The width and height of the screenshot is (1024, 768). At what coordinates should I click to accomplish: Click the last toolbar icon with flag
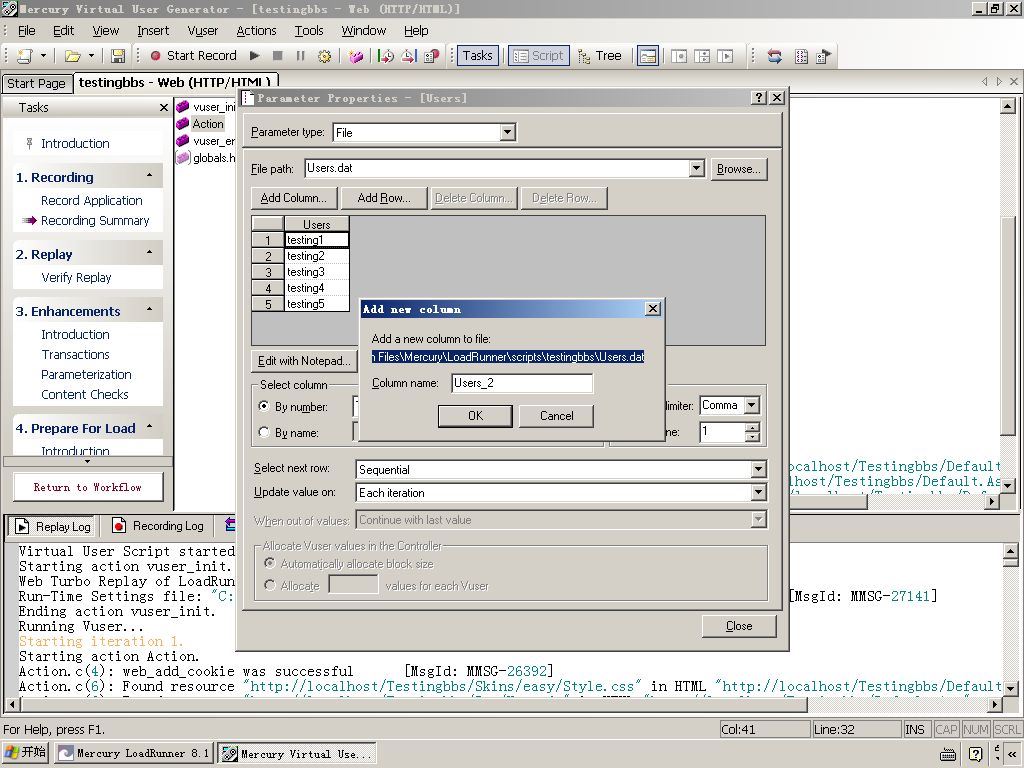(824, 56)
